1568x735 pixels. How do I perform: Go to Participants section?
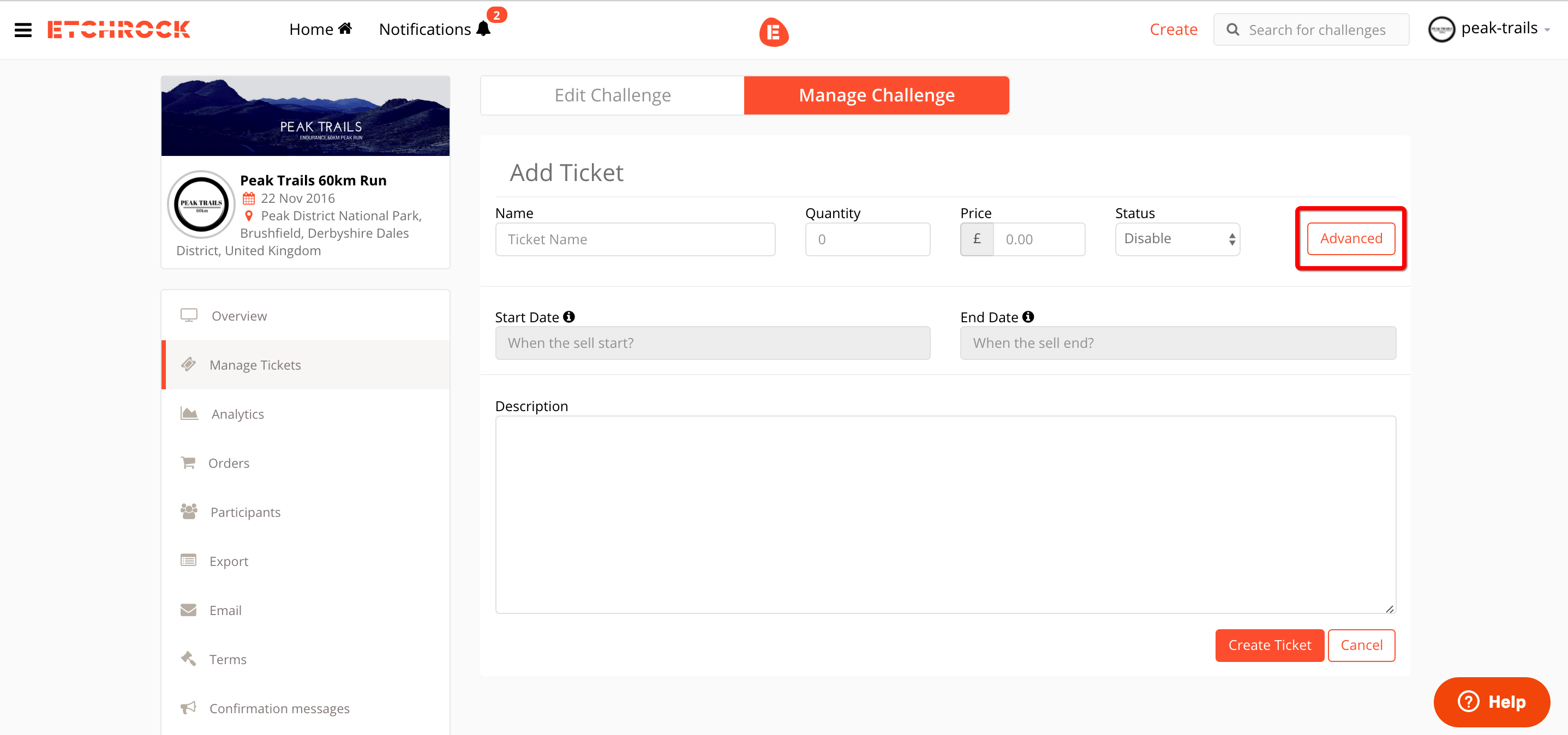point(245,511)
